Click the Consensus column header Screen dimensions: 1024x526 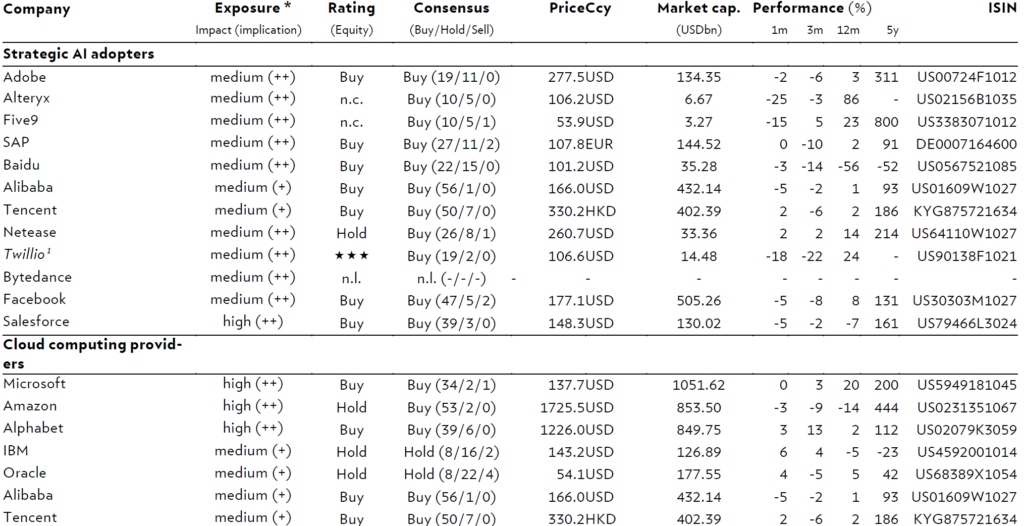click(451, 8)
